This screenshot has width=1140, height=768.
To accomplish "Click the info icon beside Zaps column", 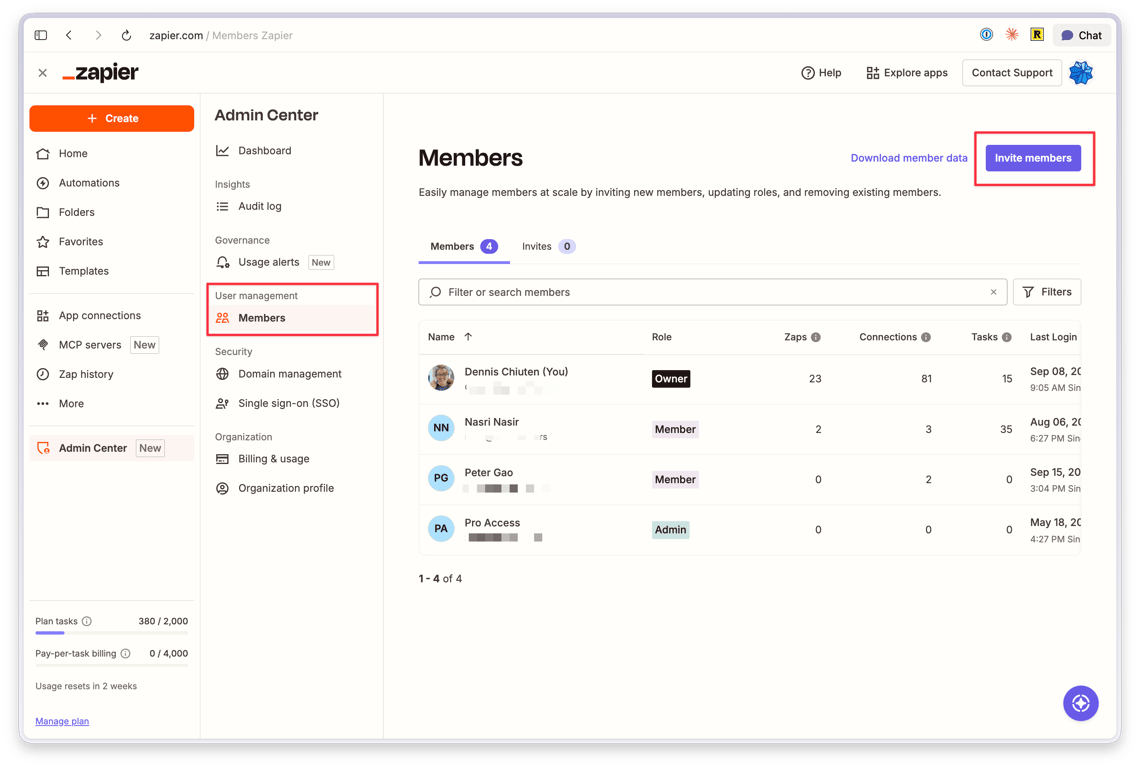I will [x=816, y=337].
